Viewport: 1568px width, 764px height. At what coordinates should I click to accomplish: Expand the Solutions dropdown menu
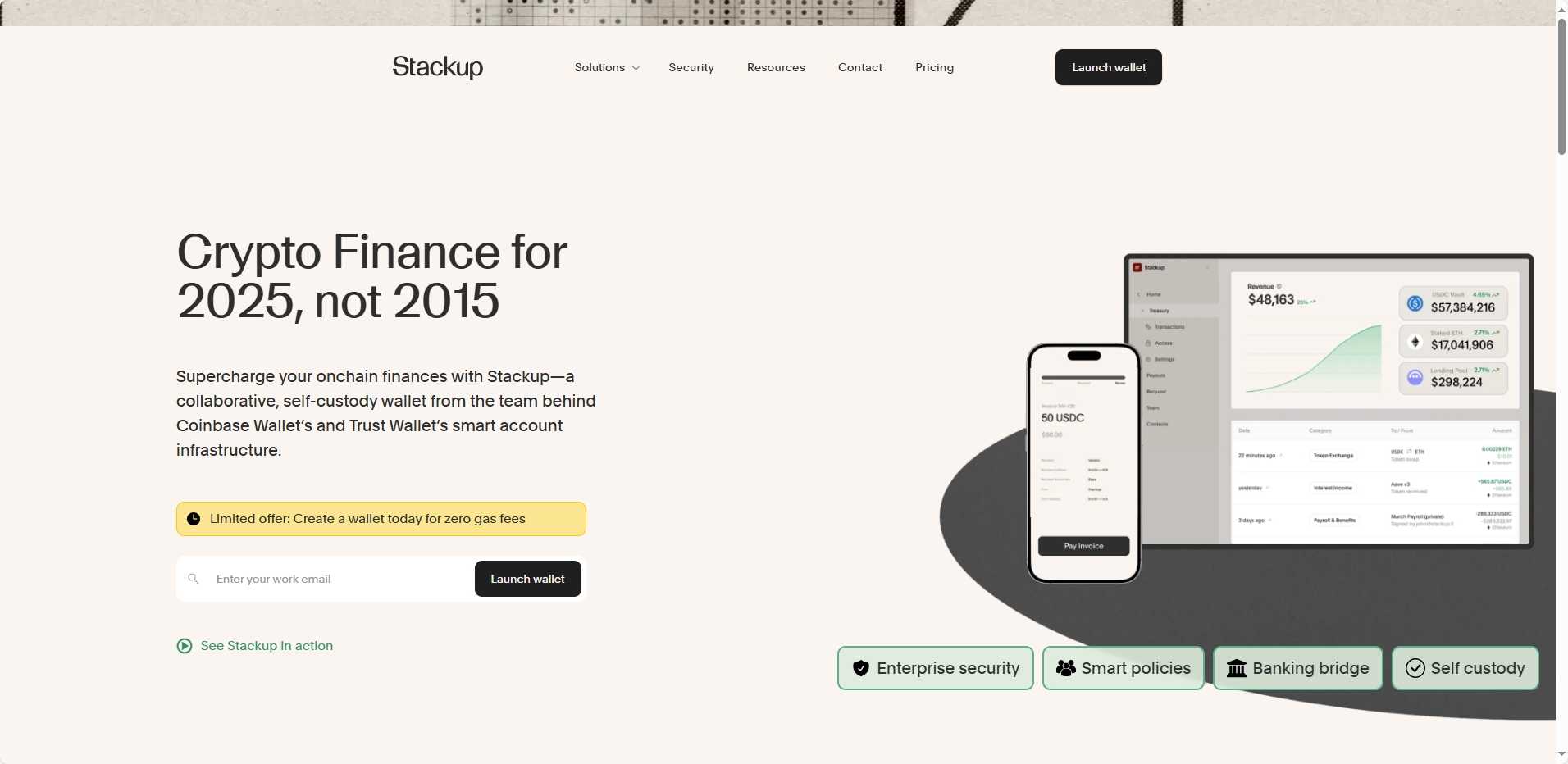pyautogui.click(x=599, y=67)
